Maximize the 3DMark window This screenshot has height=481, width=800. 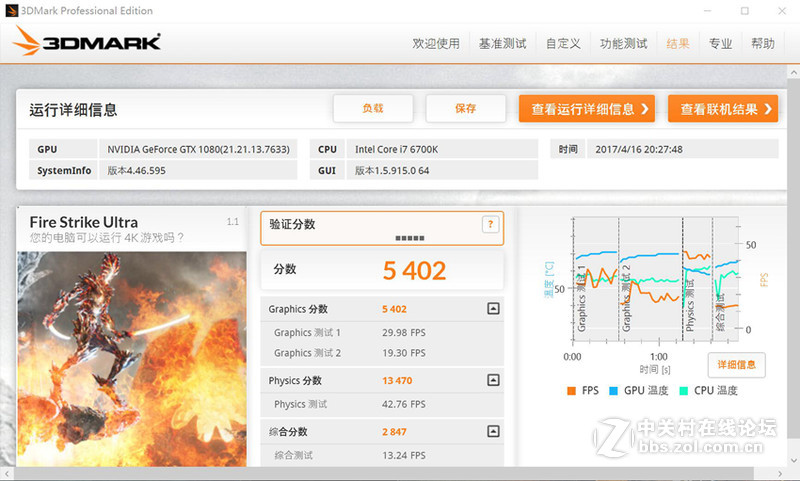[745, 11]
